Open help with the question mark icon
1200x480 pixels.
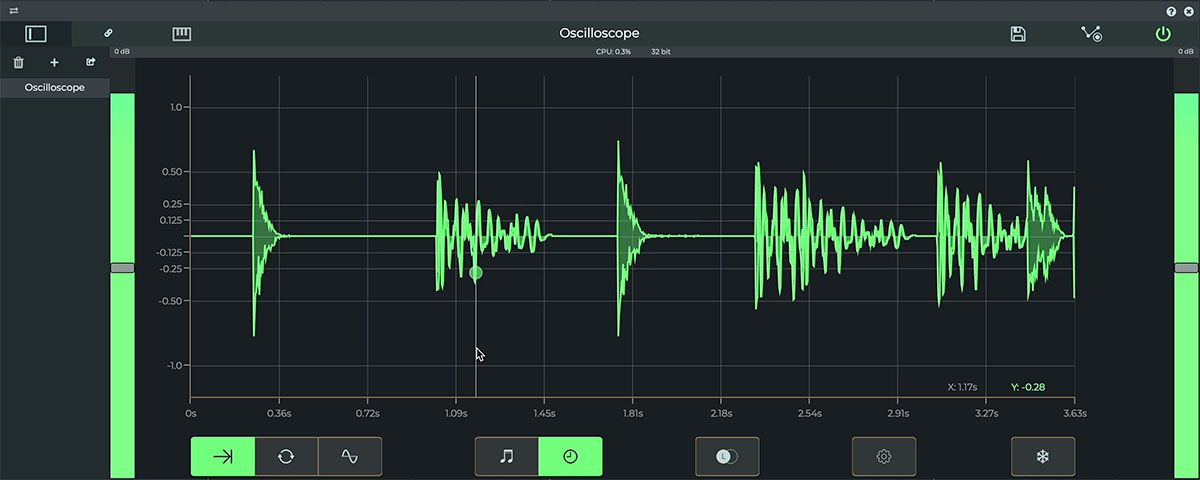(x=1171, y=10)
